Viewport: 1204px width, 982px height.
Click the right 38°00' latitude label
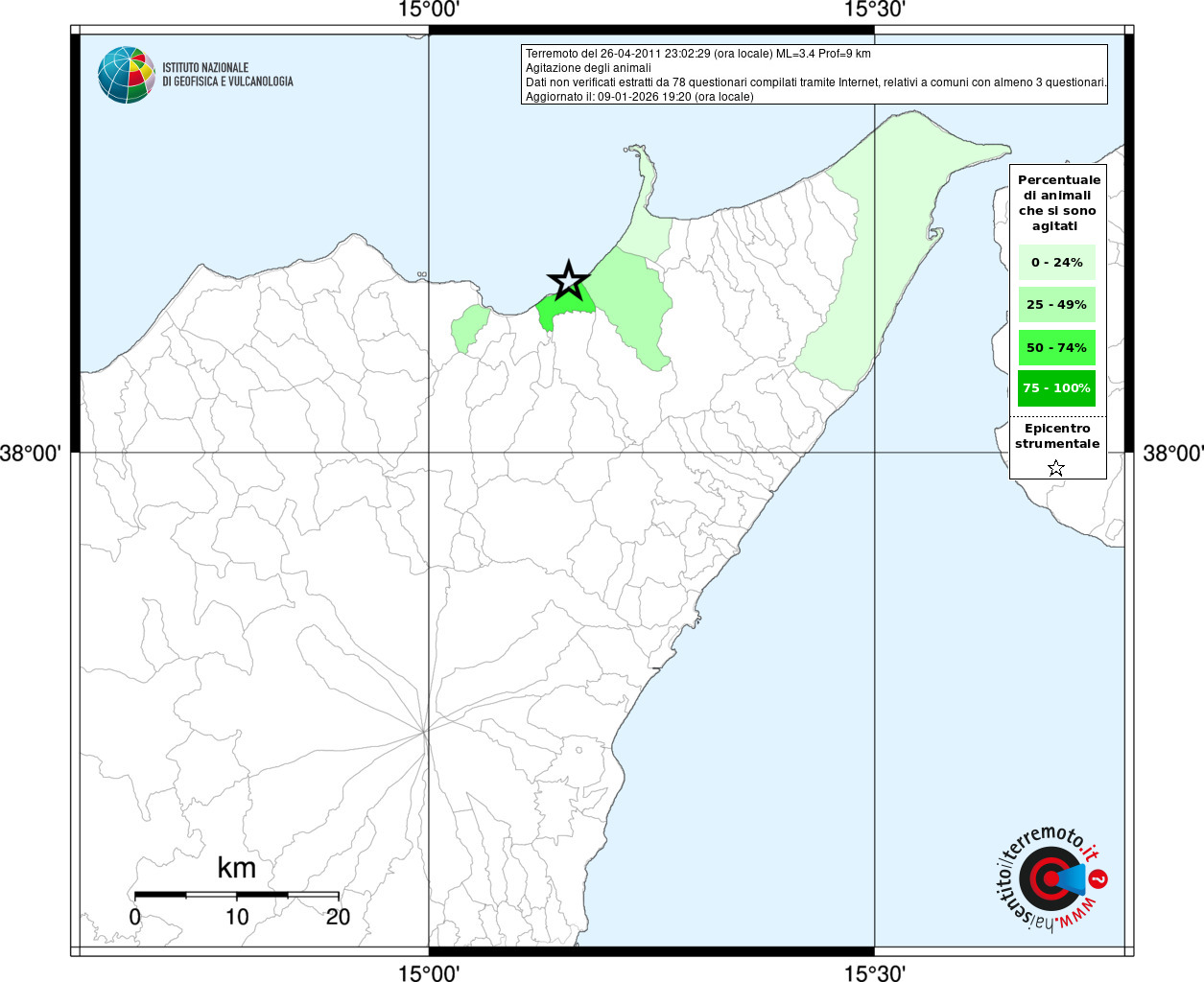pyautogui.click(x=1172, y=453)
